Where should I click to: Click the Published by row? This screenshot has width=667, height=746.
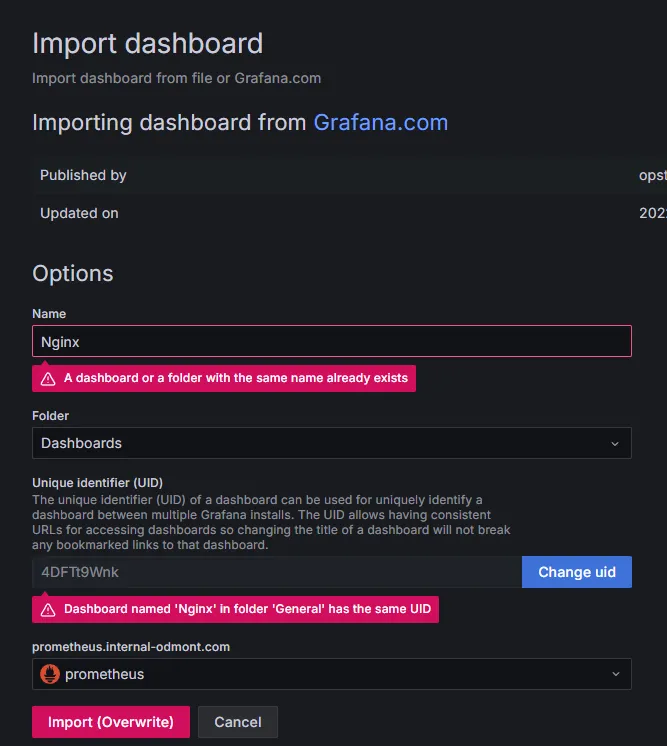pos(350,175)
